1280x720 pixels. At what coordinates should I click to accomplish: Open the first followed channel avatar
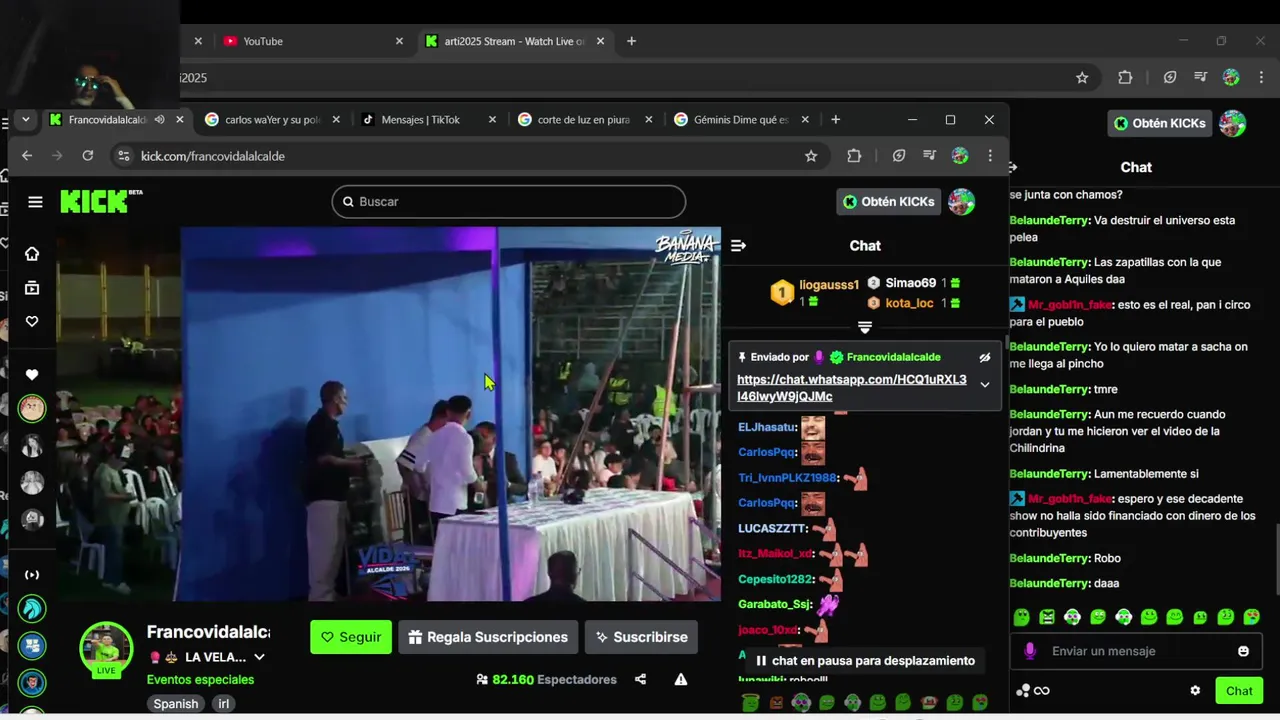[32, 407]
